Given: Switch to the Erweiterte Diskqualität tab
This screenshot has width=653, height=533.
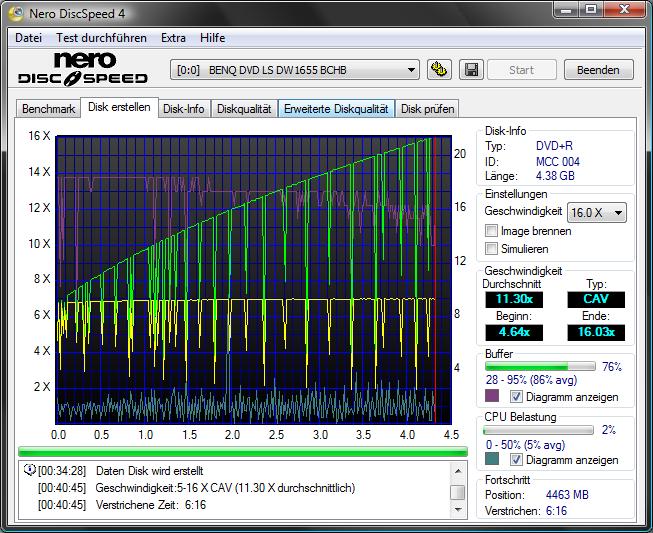Looking at the screenshot, I should [x=336, y=109].
